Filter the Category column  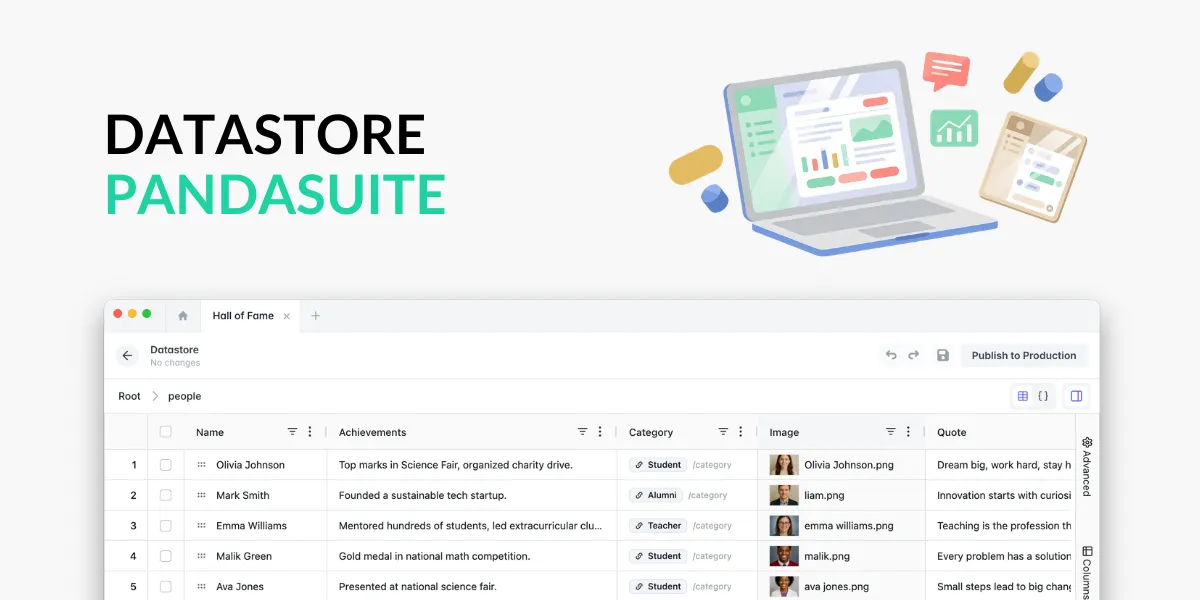pos(722,432)
